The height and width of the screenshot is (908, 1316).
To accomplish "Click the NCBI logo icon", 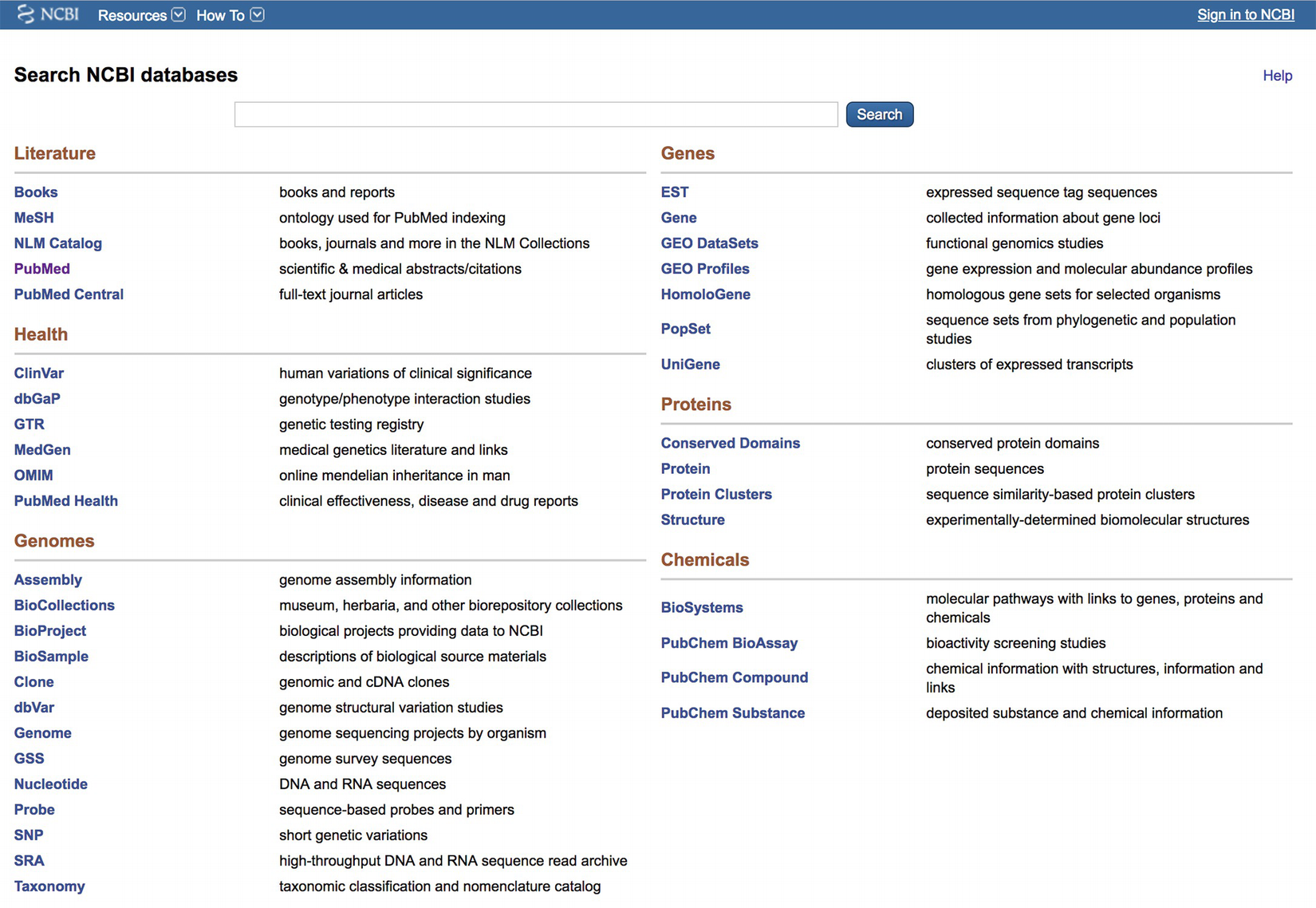I will 26,14.
